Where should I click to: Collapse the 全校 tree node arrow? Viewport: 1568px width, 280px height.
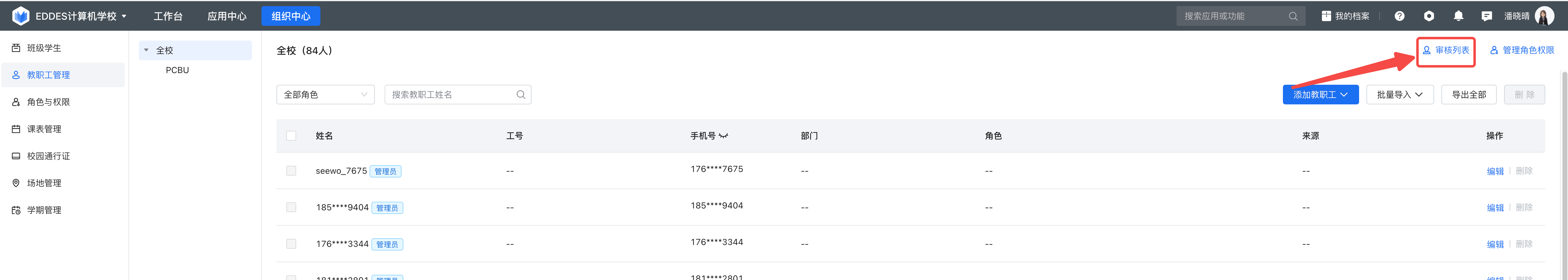[x=146, y=50]
